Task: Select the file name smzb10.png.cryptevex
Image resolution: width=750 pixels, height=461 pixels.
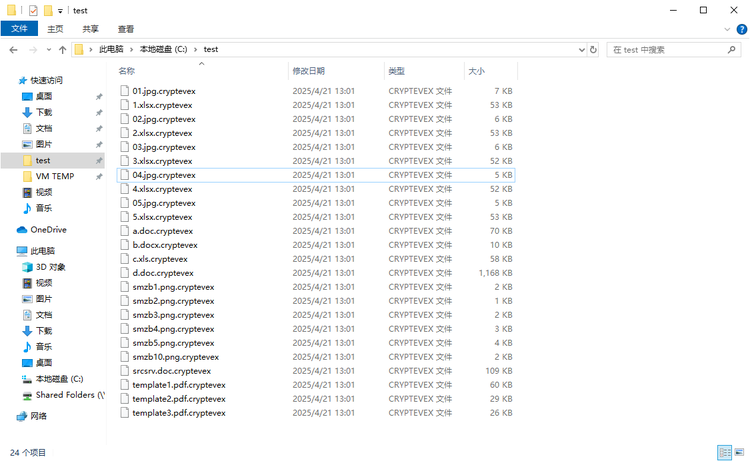Action: coord(176,357)
